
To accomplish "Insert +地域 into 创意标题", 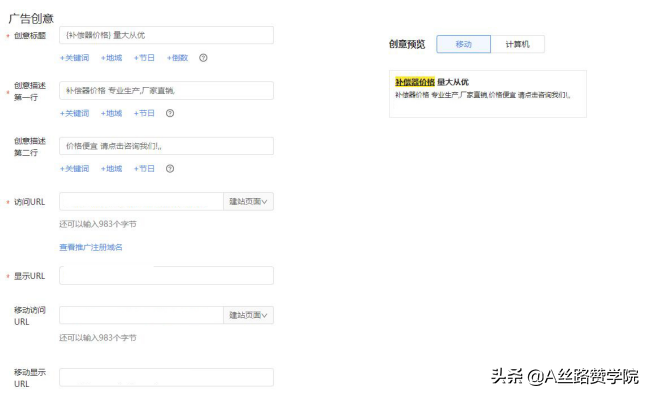I will (x=112, y=58).
